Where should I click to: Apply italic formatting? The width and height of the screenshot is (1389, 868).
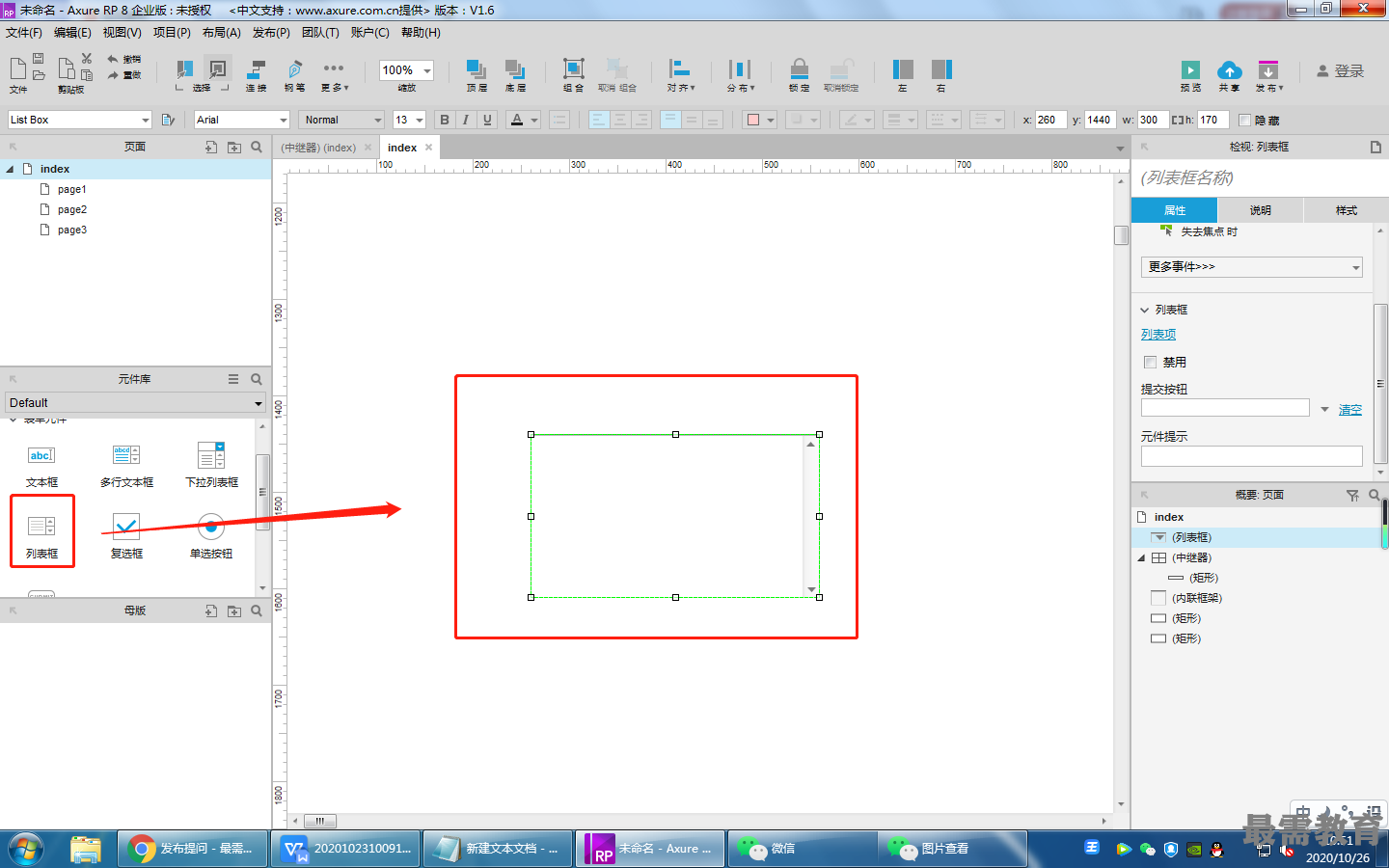tap(466, 120)
